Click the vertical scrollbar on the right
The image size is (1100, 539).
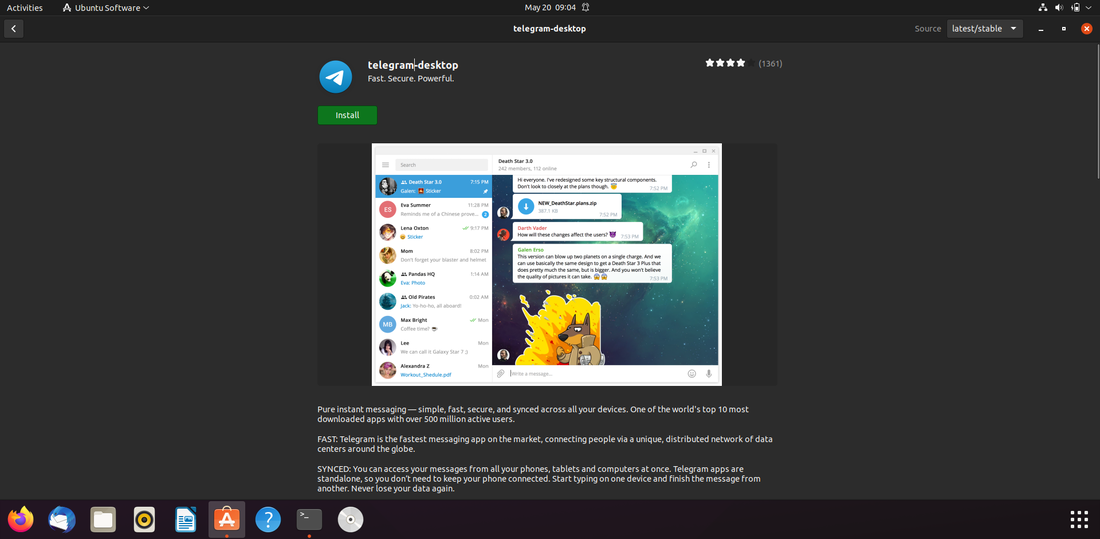point(1097,110)
